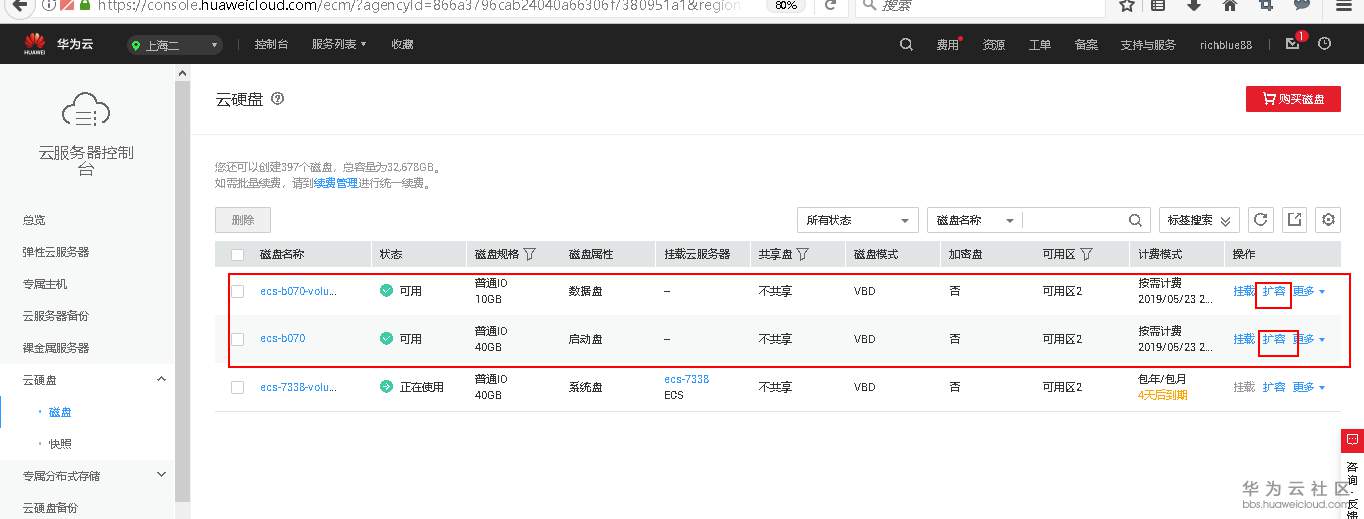Click 扩容 for the ecs-b070-volu... disk
The width and height of the screenshot is (1364, 519).
[x=1273, y=291]
